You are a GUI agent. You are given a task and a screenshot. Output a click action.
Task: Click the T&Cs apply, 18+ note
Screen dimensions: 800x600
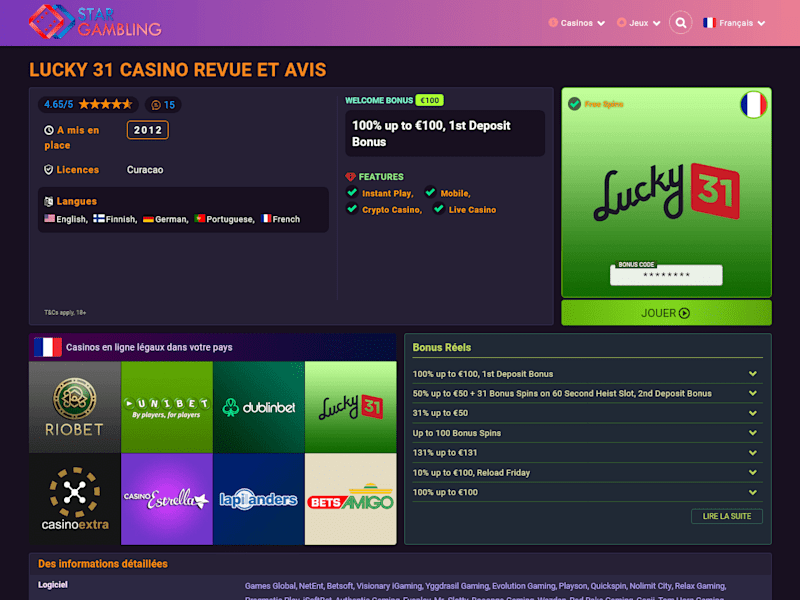pos(65,312)
